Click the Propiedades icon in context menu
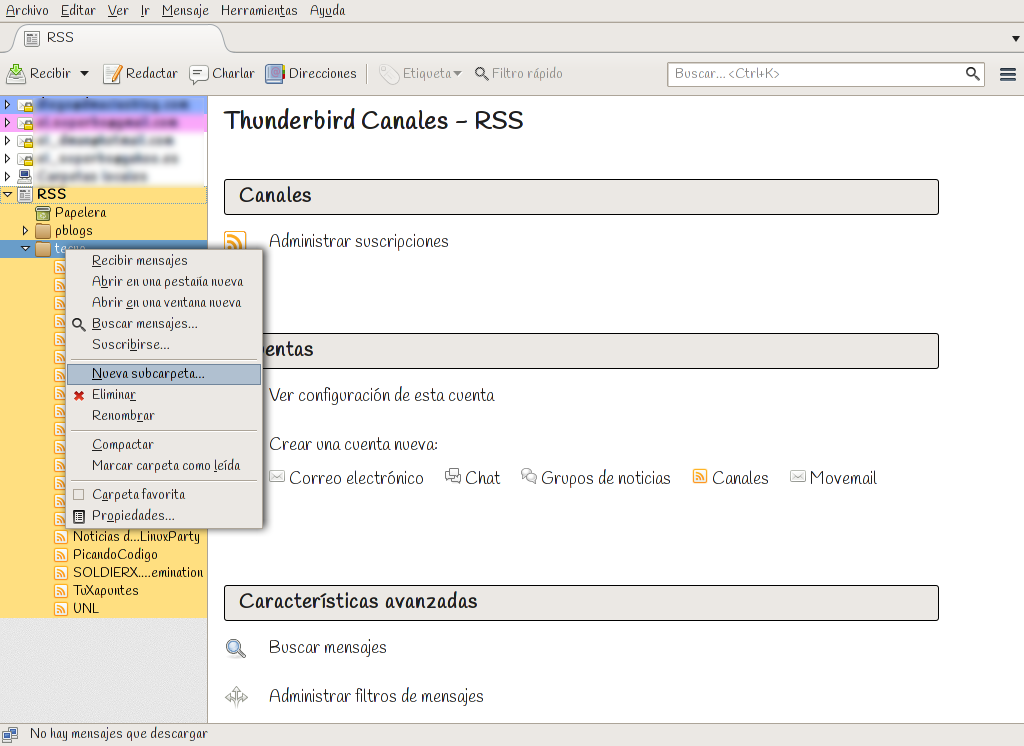Screen dimensions: 1024x746 pos(79,516)
